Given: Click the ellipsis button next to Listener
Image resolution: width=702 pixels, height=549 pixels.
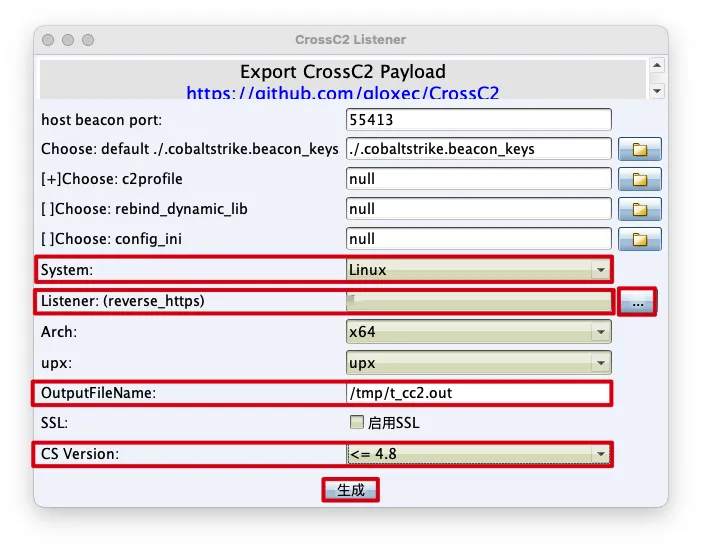Looking at the screenshot, I should [x=637, y=302].
